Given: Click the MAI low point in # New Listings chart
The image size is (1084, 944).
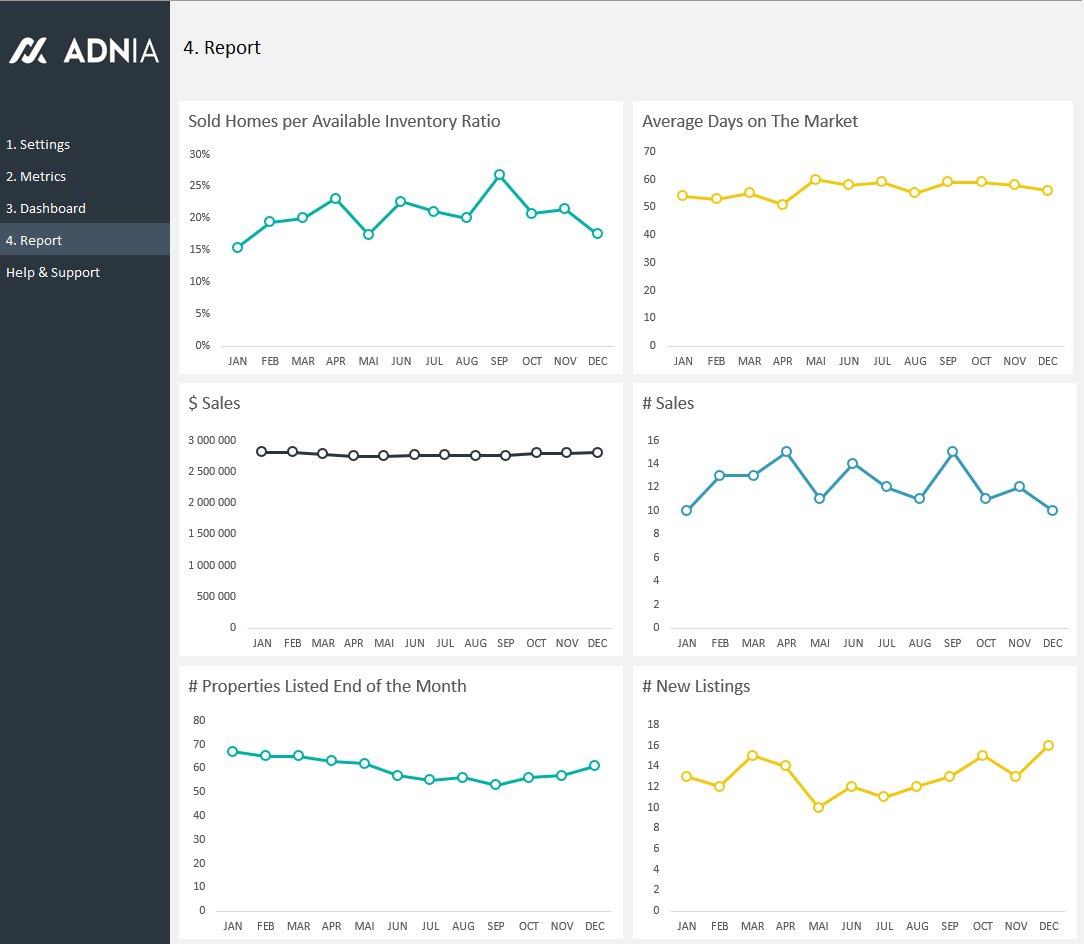Looking at the screenshot, I should (818, 807).
